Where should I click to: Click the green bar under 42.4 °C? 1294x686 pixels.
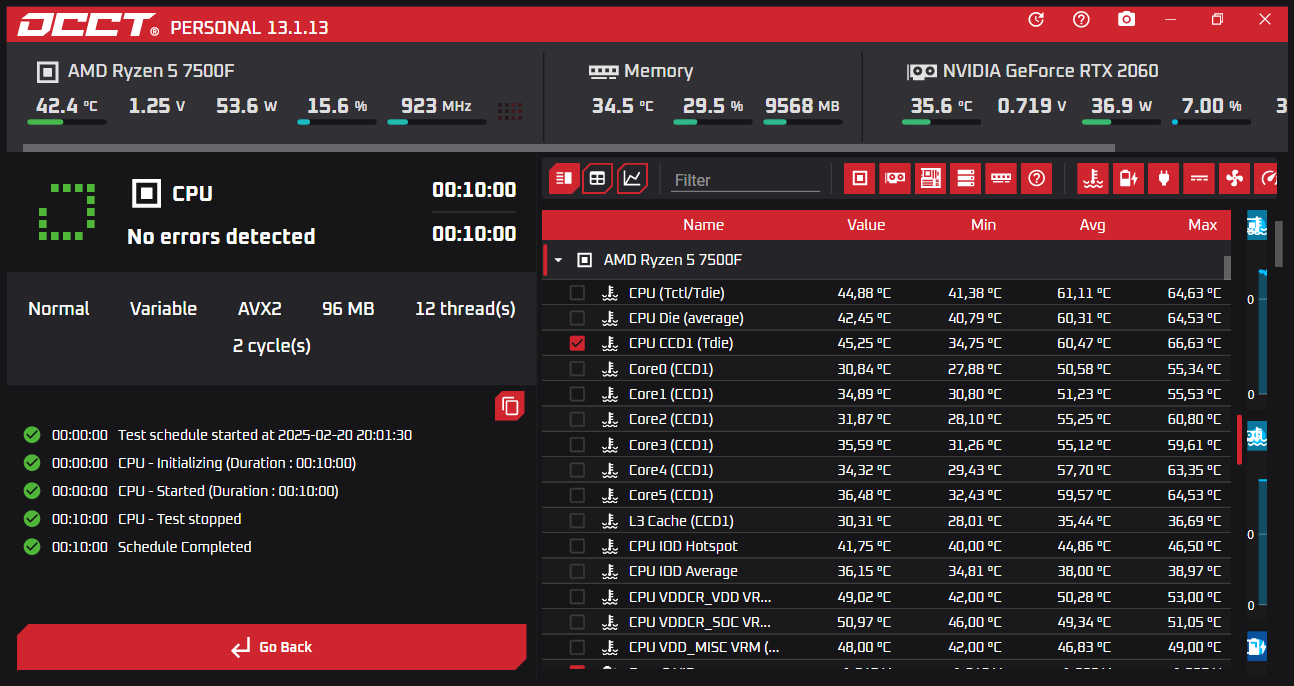66,122
